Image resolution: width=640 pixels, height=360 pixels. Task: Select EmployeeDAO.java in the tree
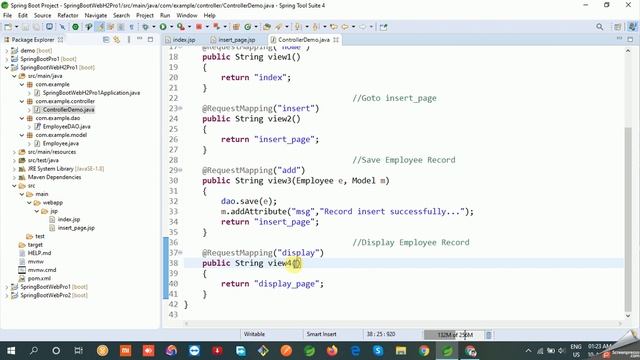pyautogui.click(x=67, y=127)
